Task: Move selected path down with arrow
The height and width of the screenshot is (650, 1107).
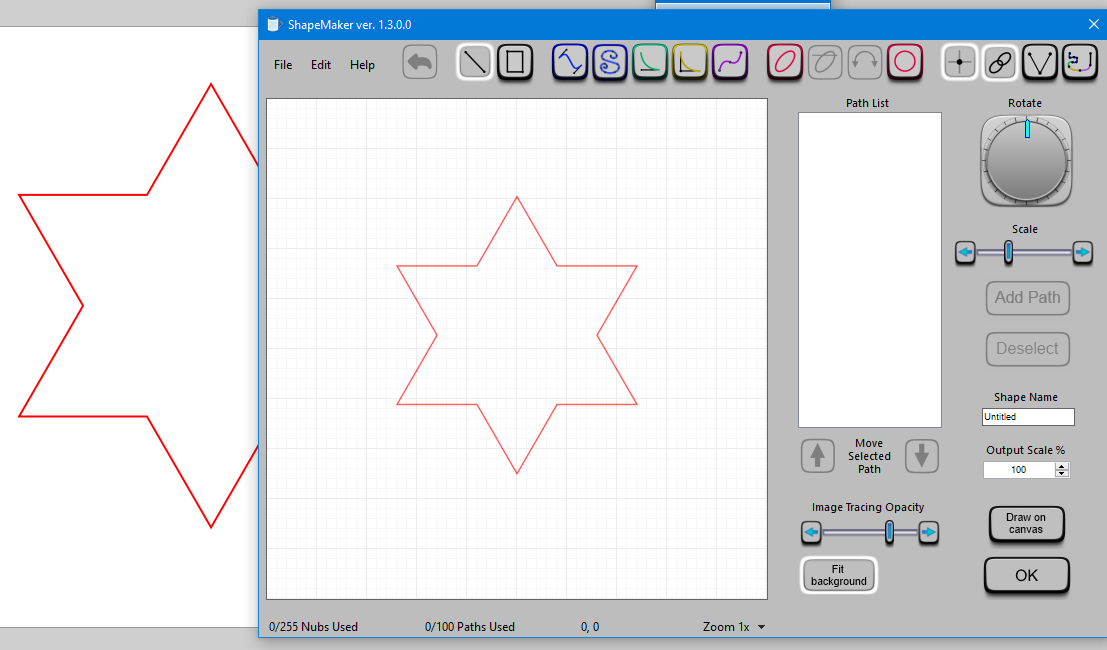Action: coord(921,456)
